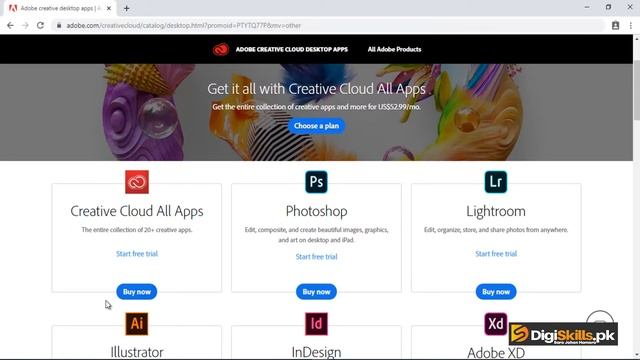Image resolution: width=640 pixels, height=360 pixels.
Task: Go back with the browser back arrow
Action: click(10, 25)
